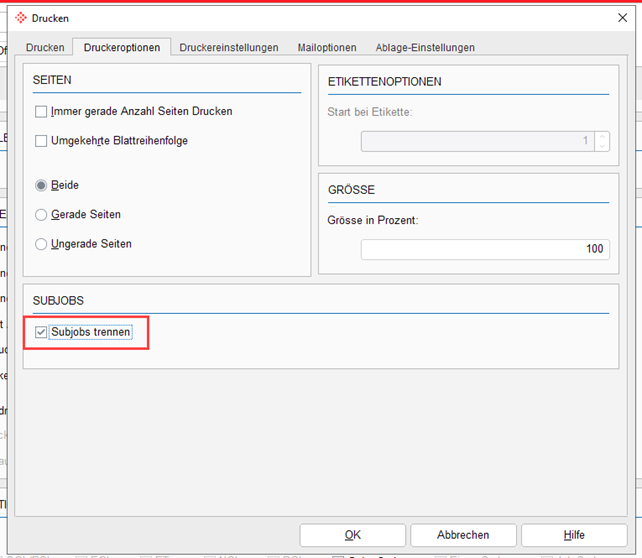Image resolution: width=642 pixels, height=558 pixels.
Task: Click the red Drucken title bar icon
Action: pyautogui.click(x=20, y=18)
